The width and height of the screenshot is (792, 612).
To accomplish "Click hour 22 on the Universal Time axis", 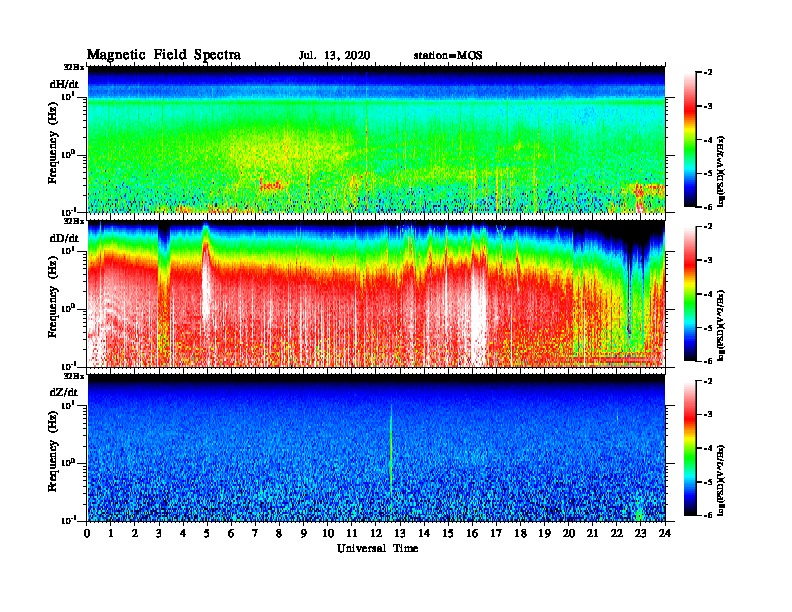I will pos(617,534).
